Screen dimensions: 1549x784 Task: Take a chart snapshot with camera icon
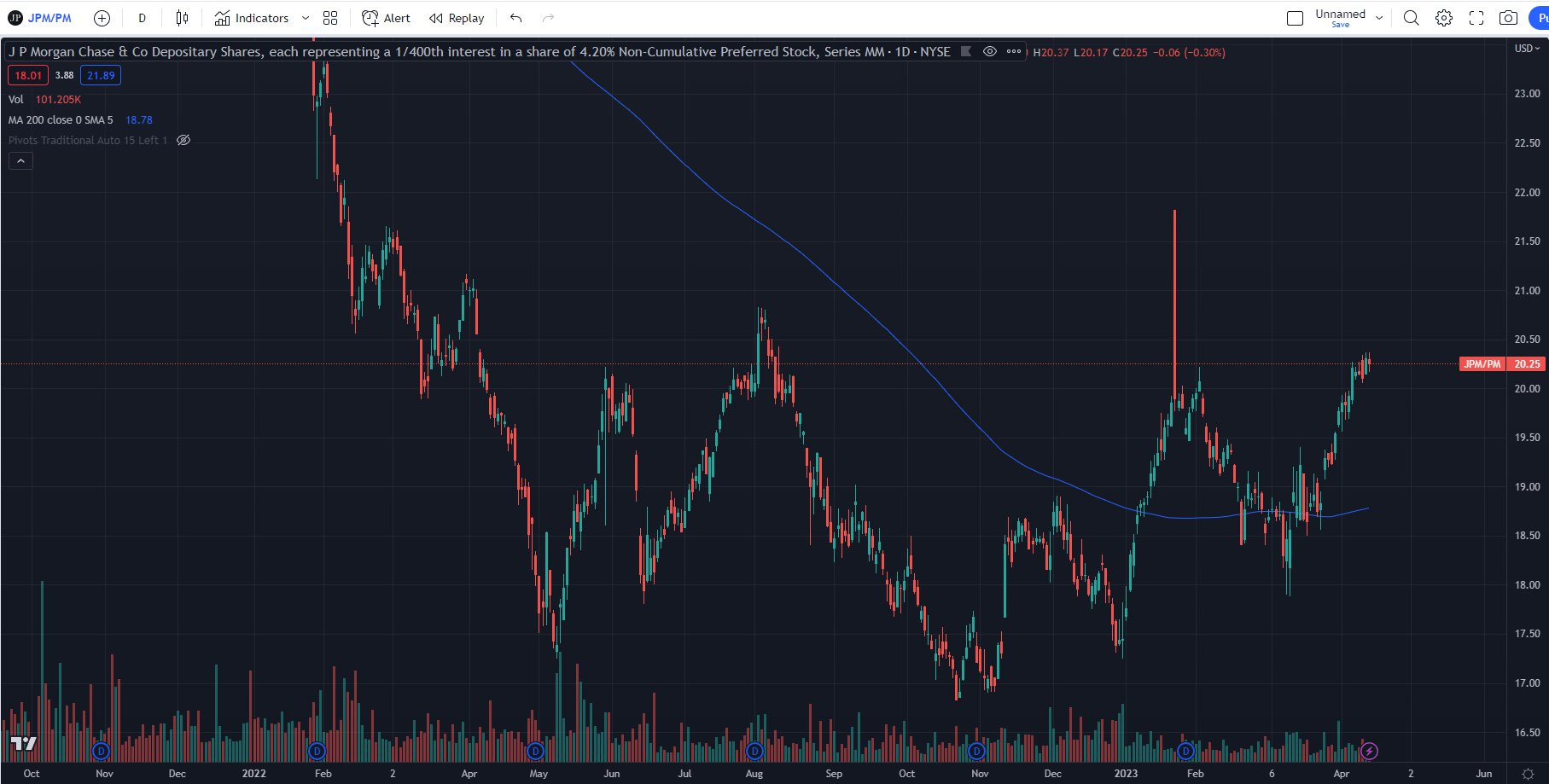coord(1508,18)
